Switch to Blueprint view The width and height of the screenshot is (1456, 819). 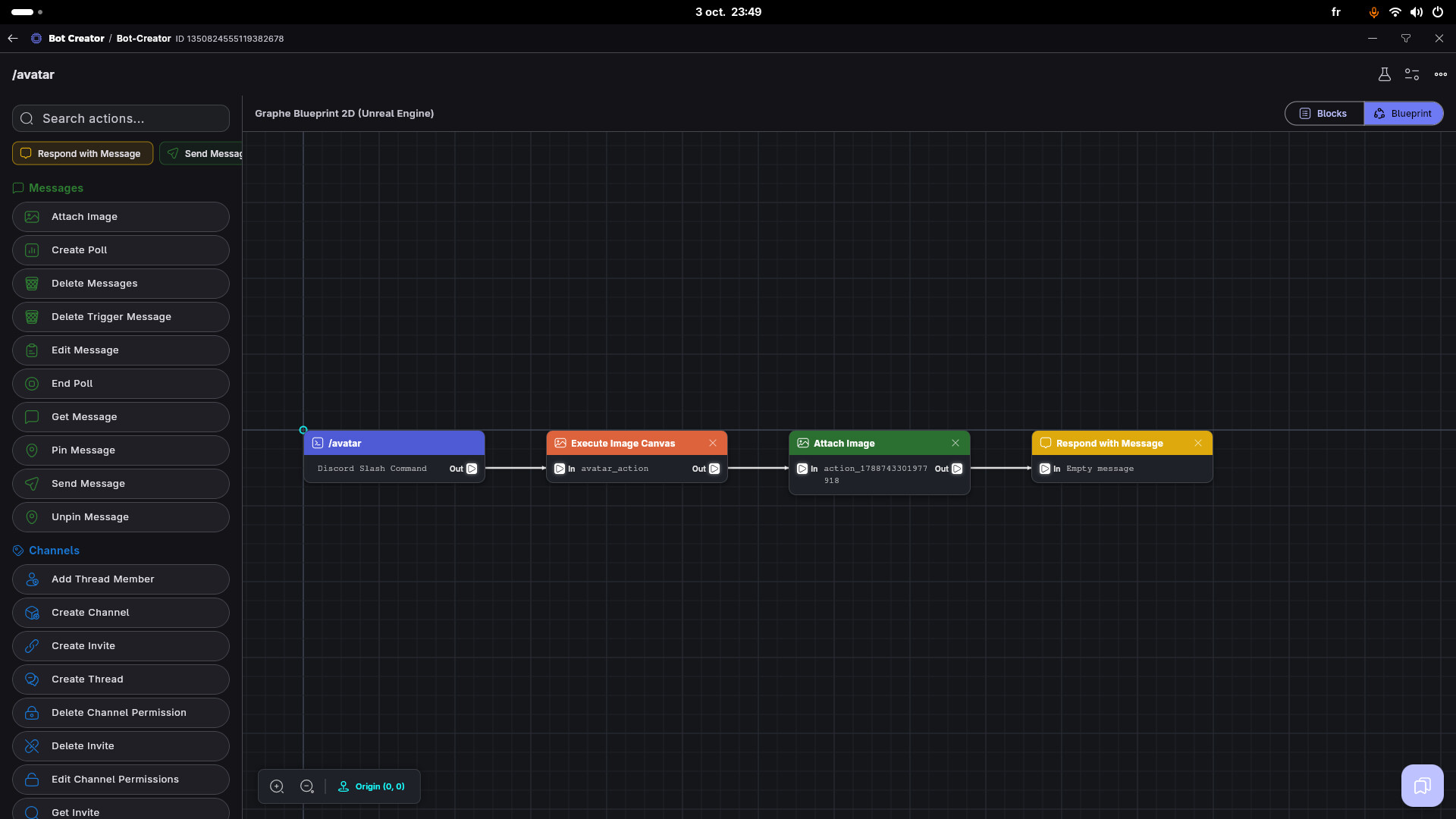point(1403,114)
